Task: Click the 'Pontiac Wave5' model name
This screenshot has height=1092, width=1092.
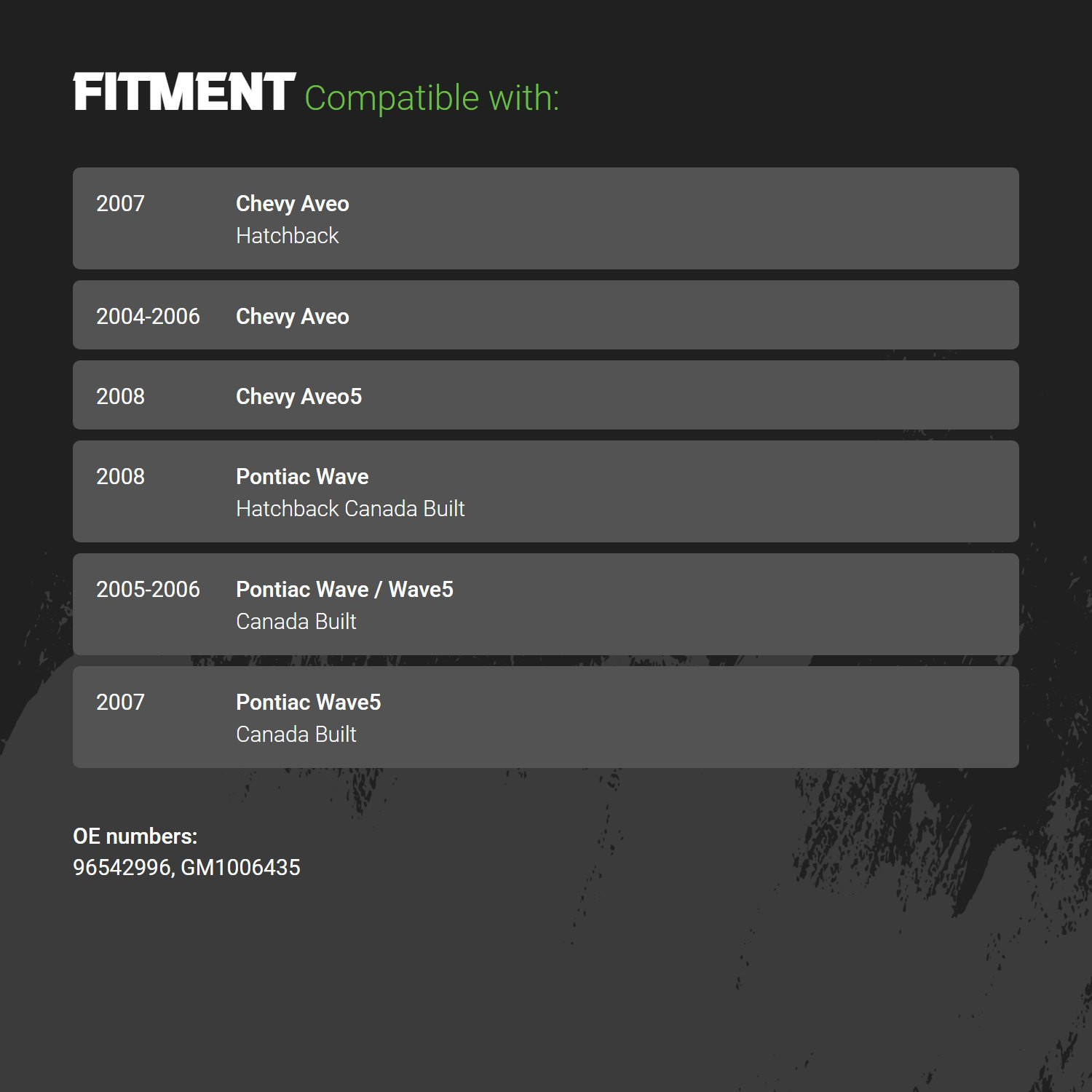Action: pyautogui.click(x=309, y=703)
